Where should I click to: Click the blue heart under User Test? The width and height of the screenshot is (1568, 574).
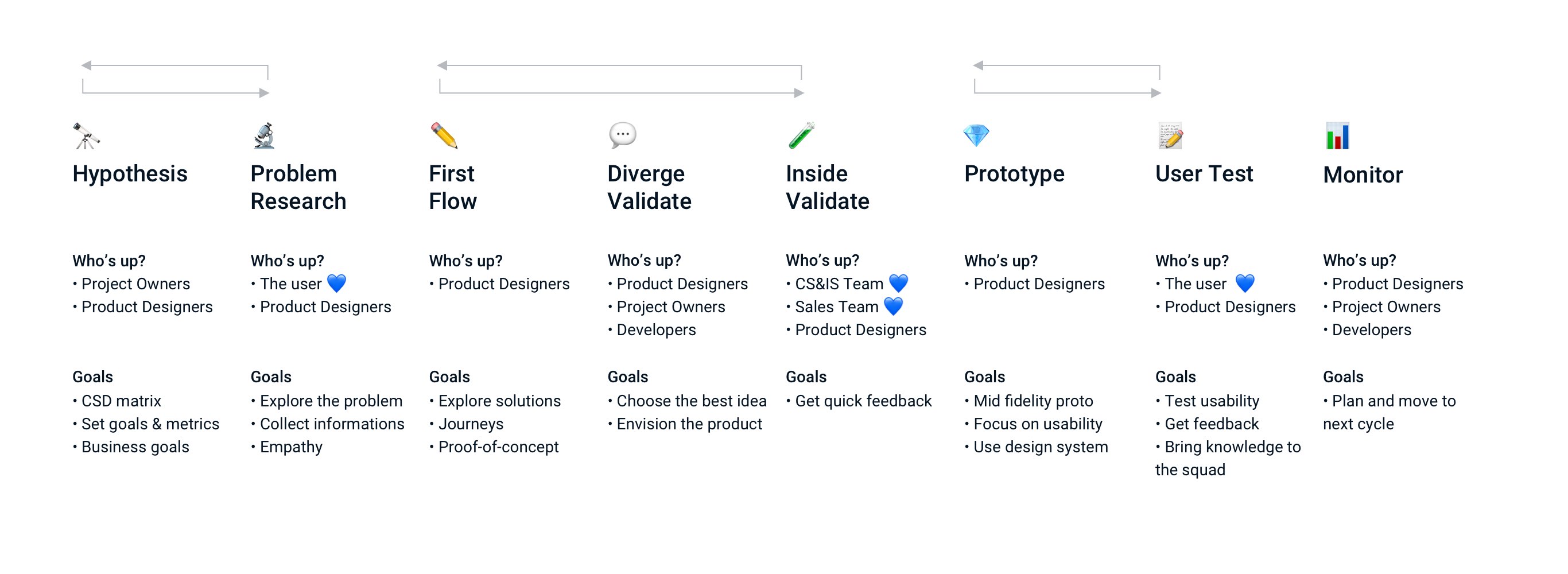1245,283
